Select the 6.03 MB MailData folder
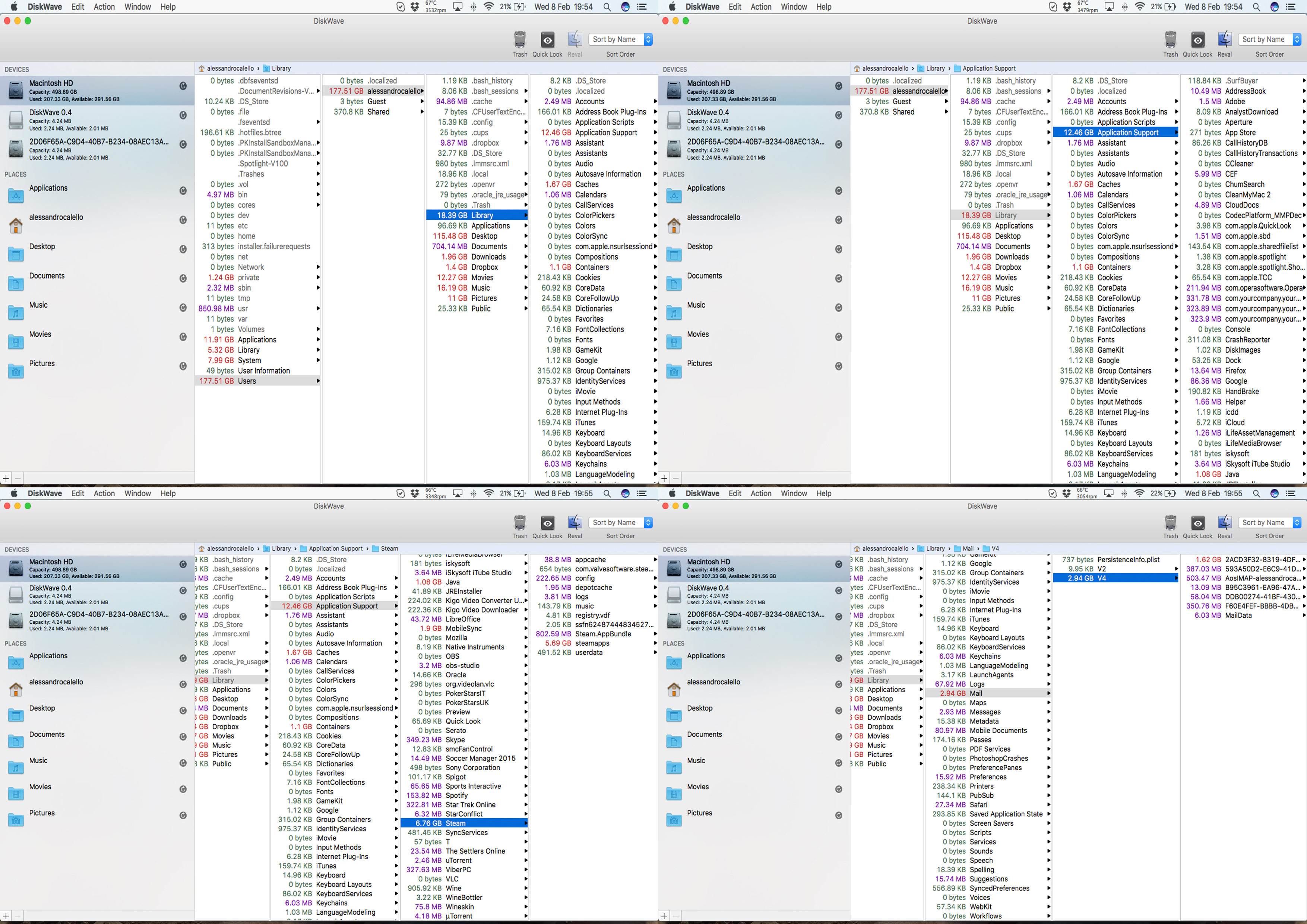This screenshot has height=924, width=1307. pos(1238,616)
